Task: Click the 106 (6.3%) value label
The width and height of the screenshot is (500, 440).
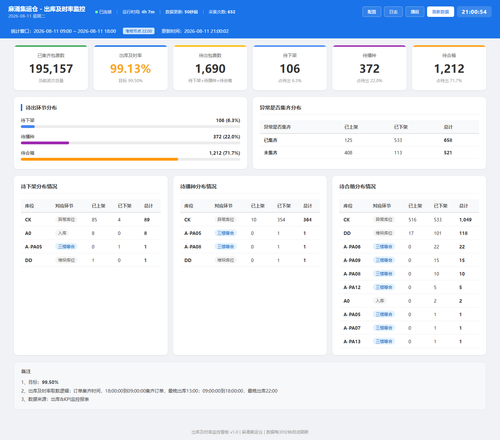Action: [x=228, y=120]
